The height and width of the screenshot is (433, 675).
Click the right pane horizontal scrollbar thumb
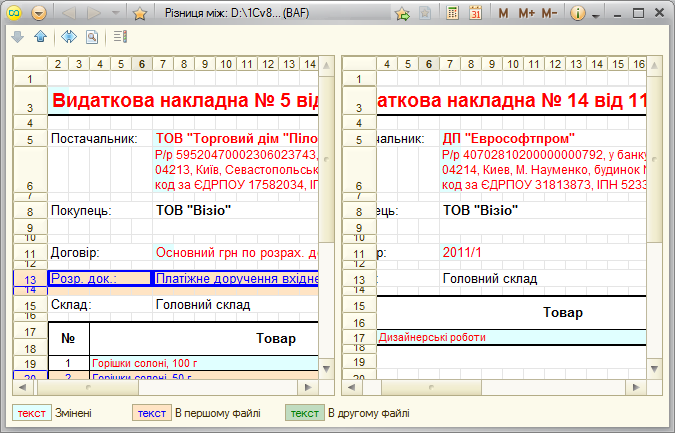pyautogui.click(x=431, y=387)
